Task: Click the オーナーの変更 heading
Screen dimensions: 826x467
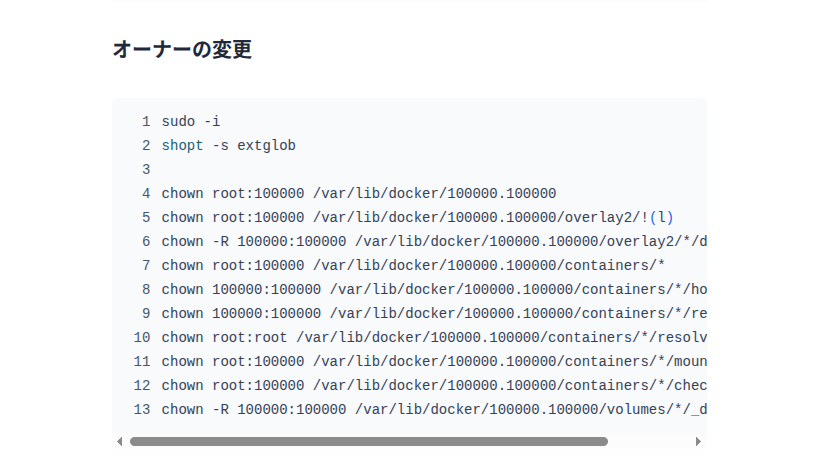Action: pyautogui.click(x=182, y=49)
